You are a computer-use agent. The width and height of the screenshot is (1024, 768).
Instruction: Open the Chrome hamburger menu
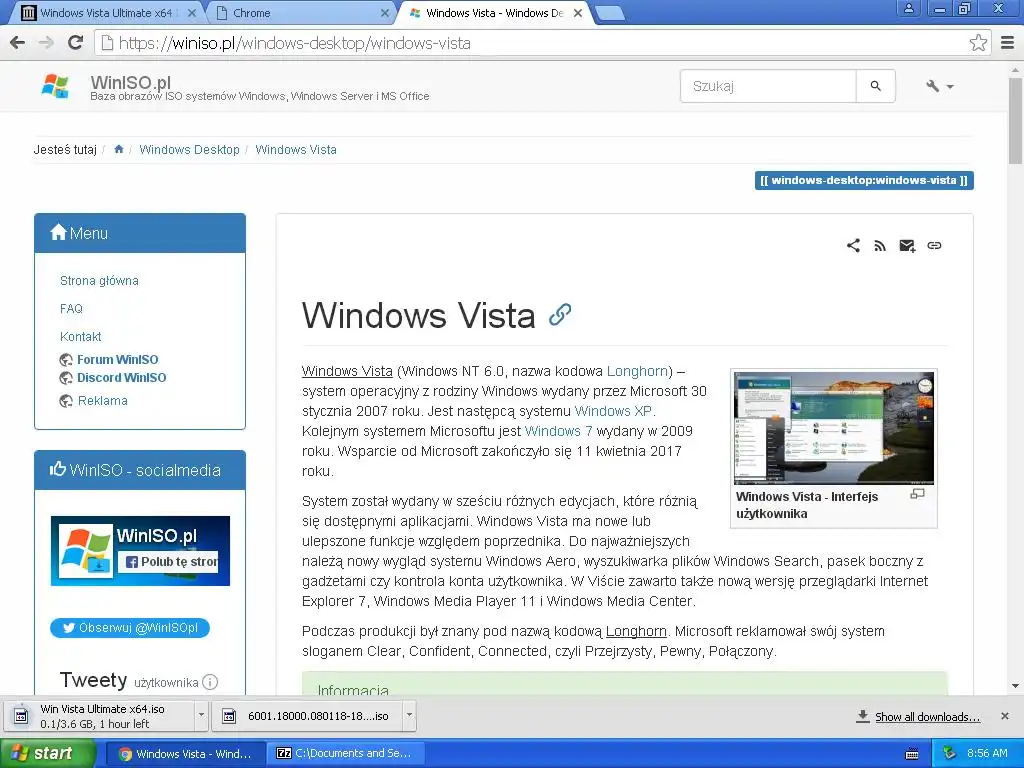[1008, 43]
